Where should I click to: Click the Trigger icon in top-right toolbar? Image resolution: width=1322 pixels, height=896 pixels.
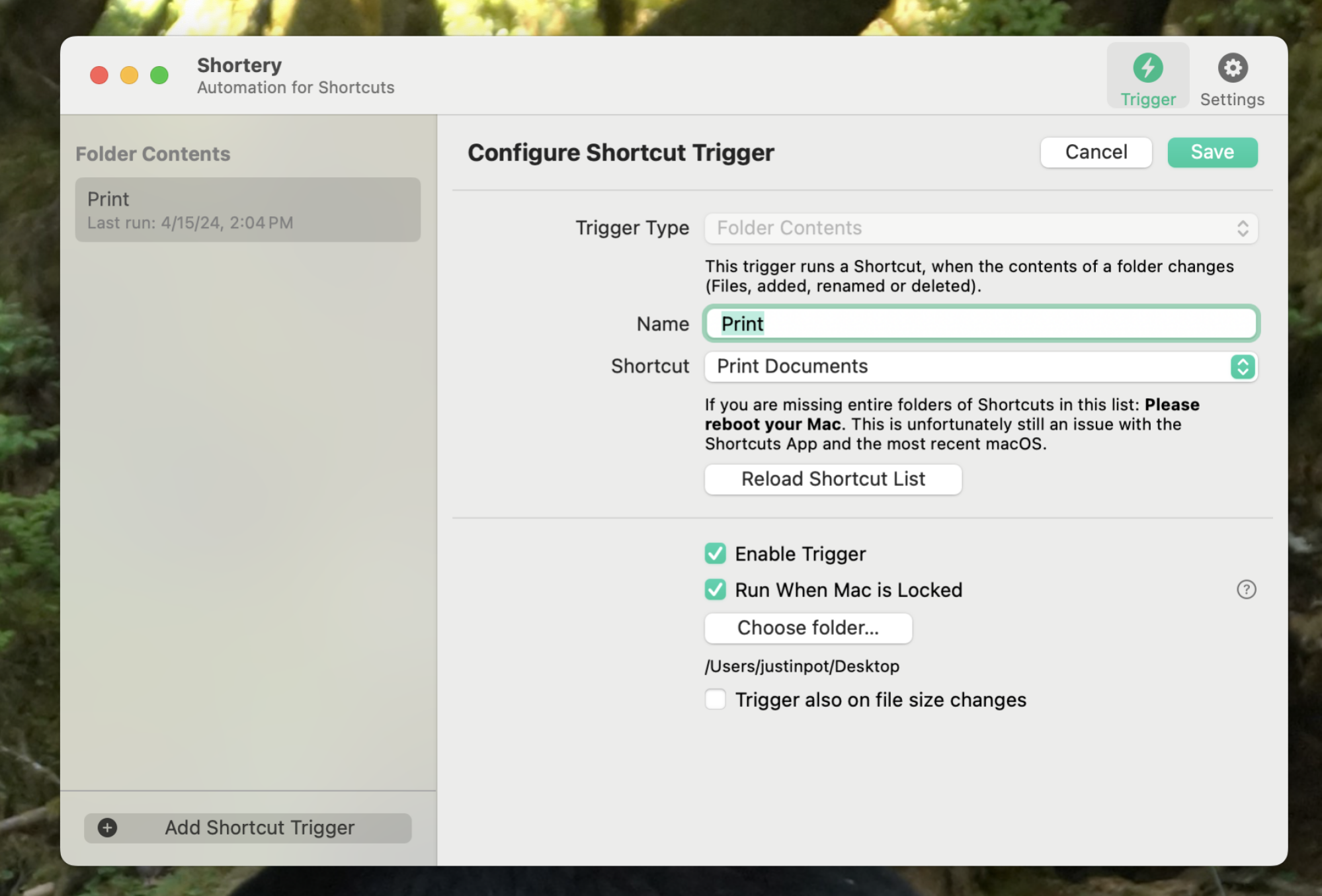tap(1148, 67)
